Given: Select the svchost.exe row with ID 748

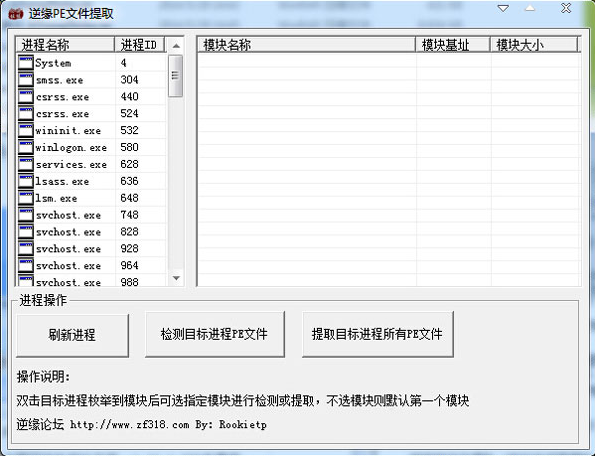Looking at the screenshot, I should [x=91, y=215].
